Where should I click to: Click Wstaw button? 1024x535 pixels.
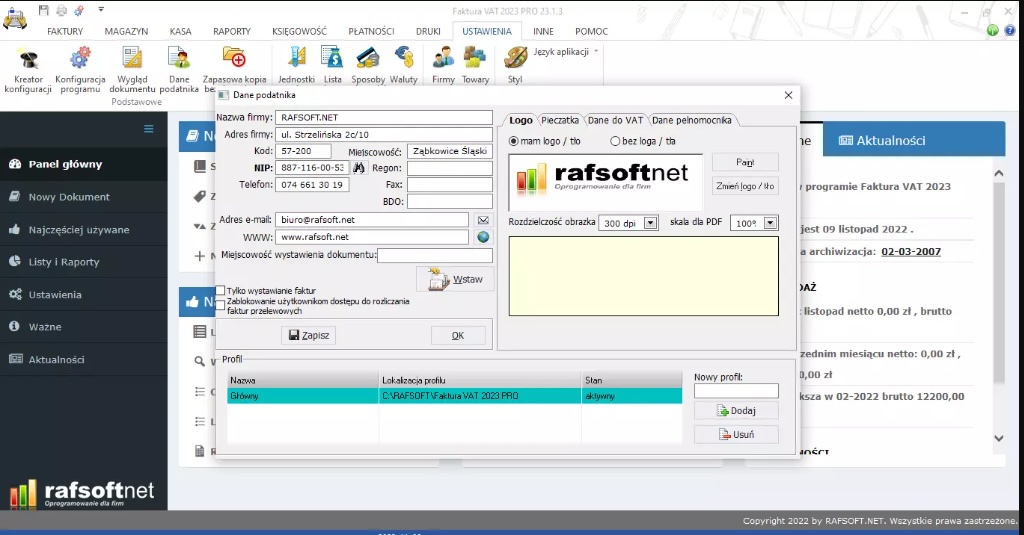[455, 280]
